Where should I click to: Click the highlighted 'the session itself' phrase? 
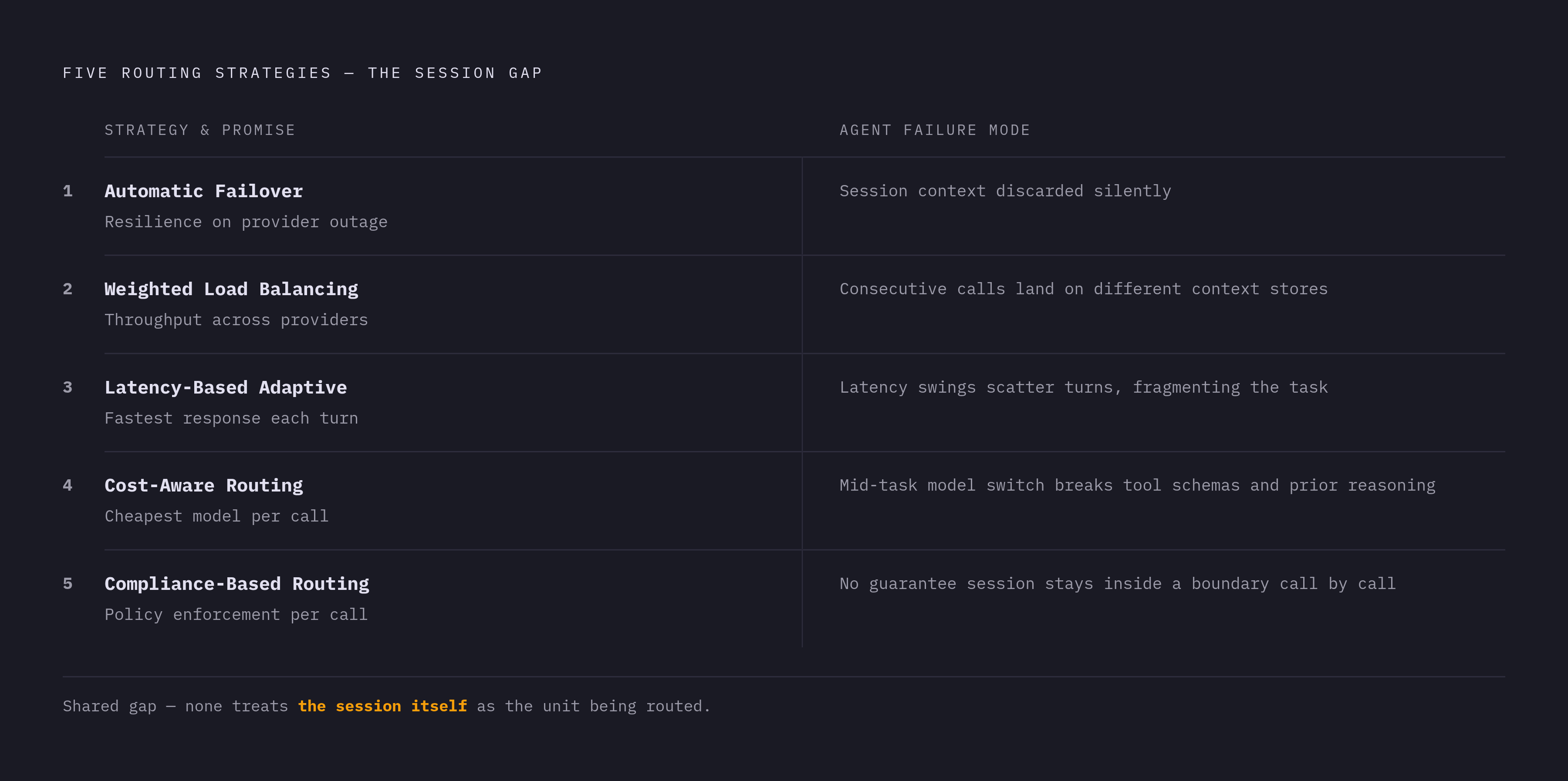pyautogui.click(x=382, y=706)
